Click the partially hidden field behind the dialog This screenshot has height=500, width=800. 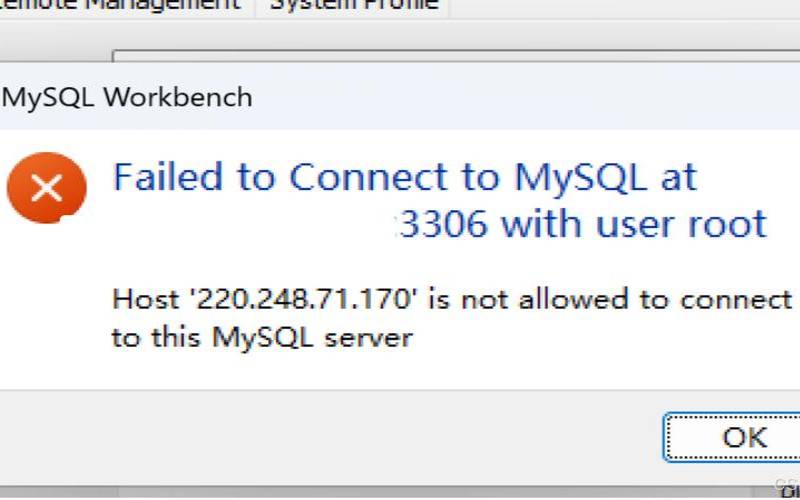tap(450, 57)
